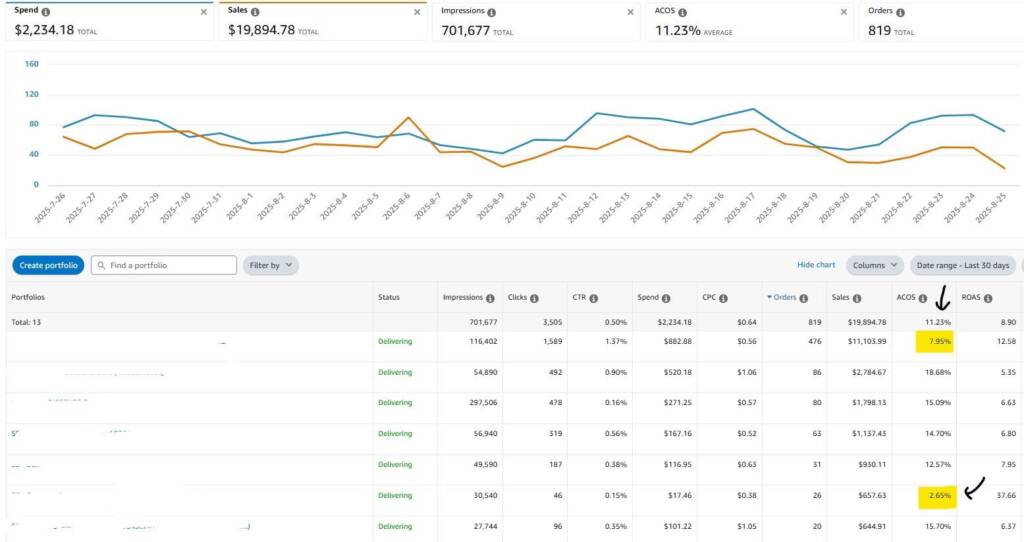Click info icon in CTR column header
The height and width of the screenshot is (542, 1024).
click(x=593, y=298)
